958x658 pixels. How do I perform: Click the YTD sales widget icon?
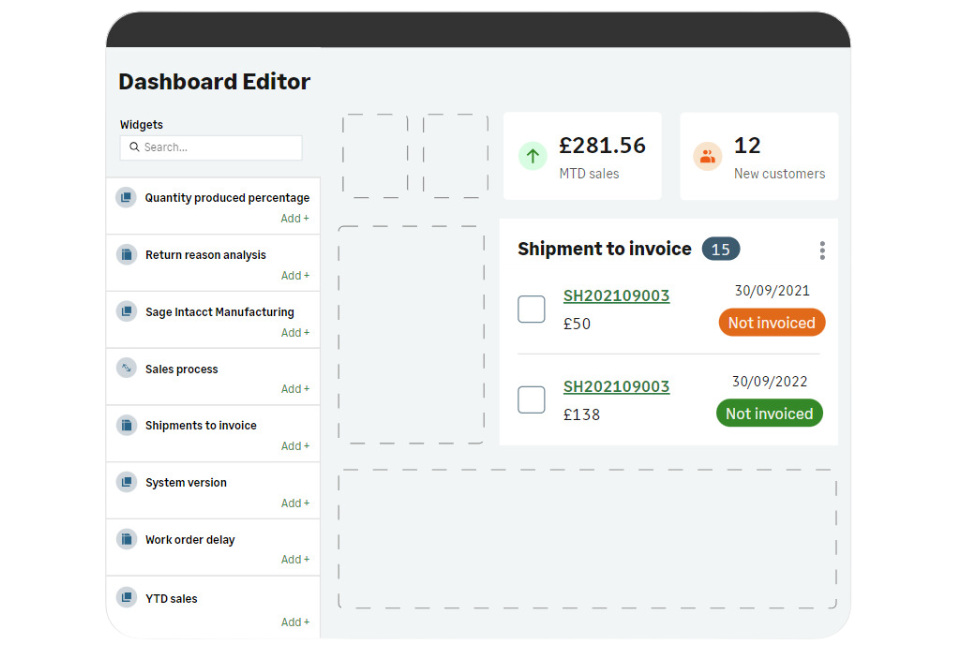click(x=126, y=598)
